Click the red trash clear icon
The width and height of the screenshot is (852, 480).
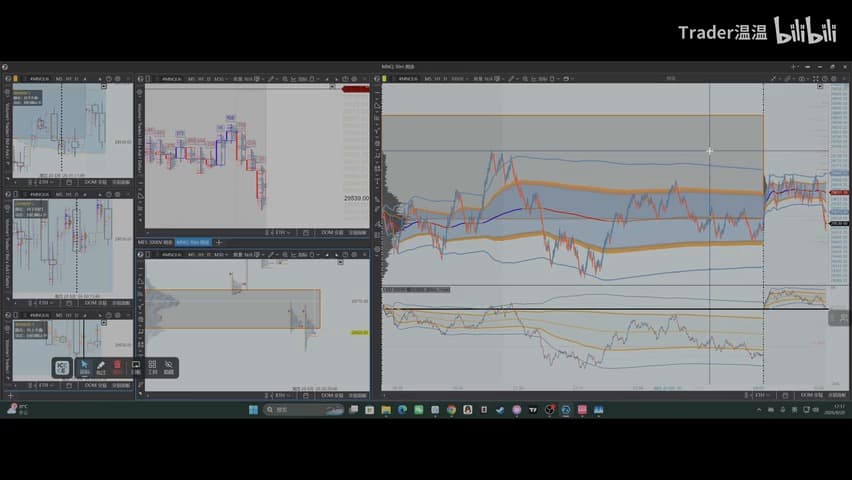coord(117,367)
